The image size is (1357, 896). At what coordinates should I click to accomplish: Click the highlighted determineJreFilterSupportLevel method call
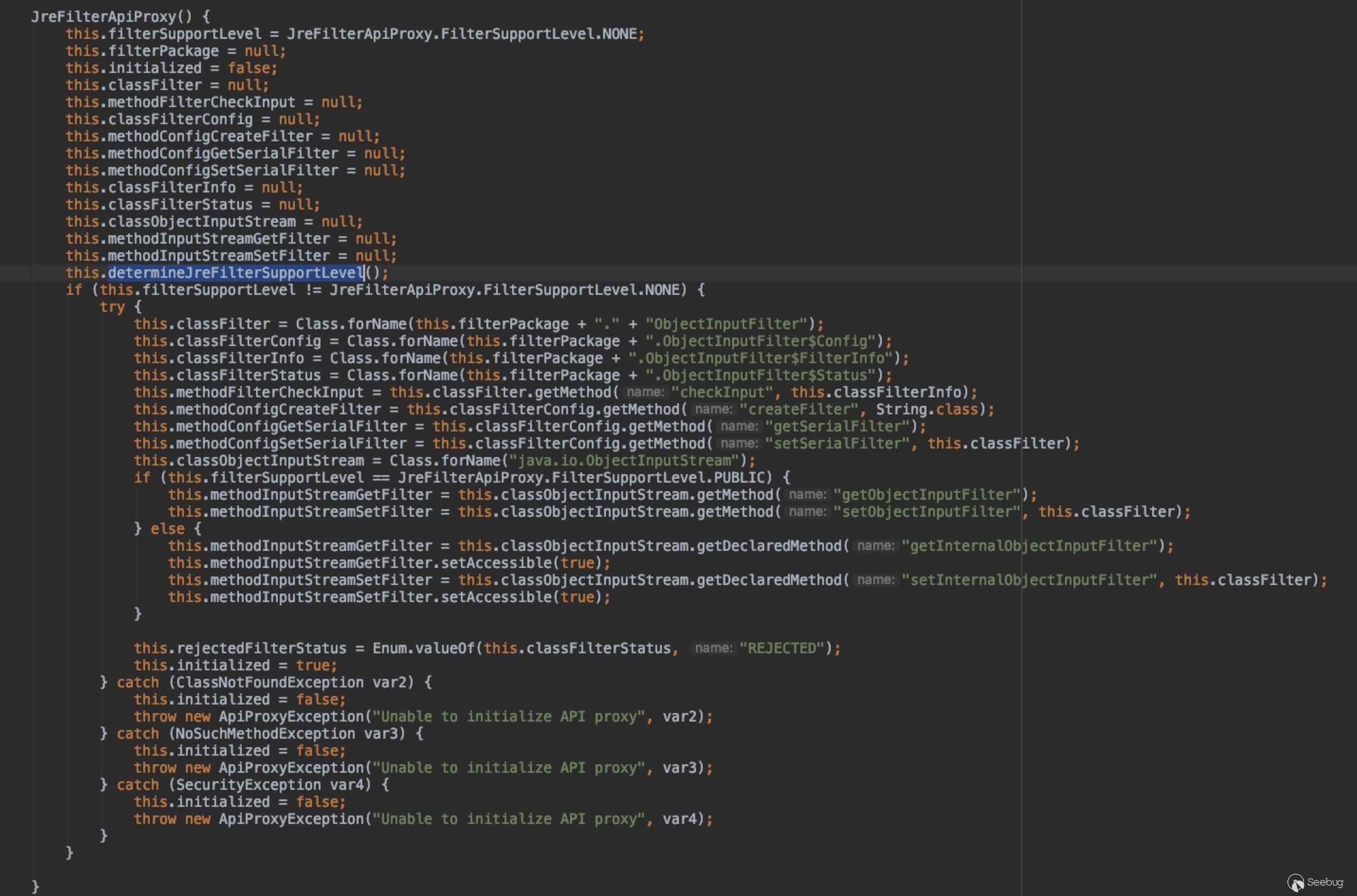[236, 273]
